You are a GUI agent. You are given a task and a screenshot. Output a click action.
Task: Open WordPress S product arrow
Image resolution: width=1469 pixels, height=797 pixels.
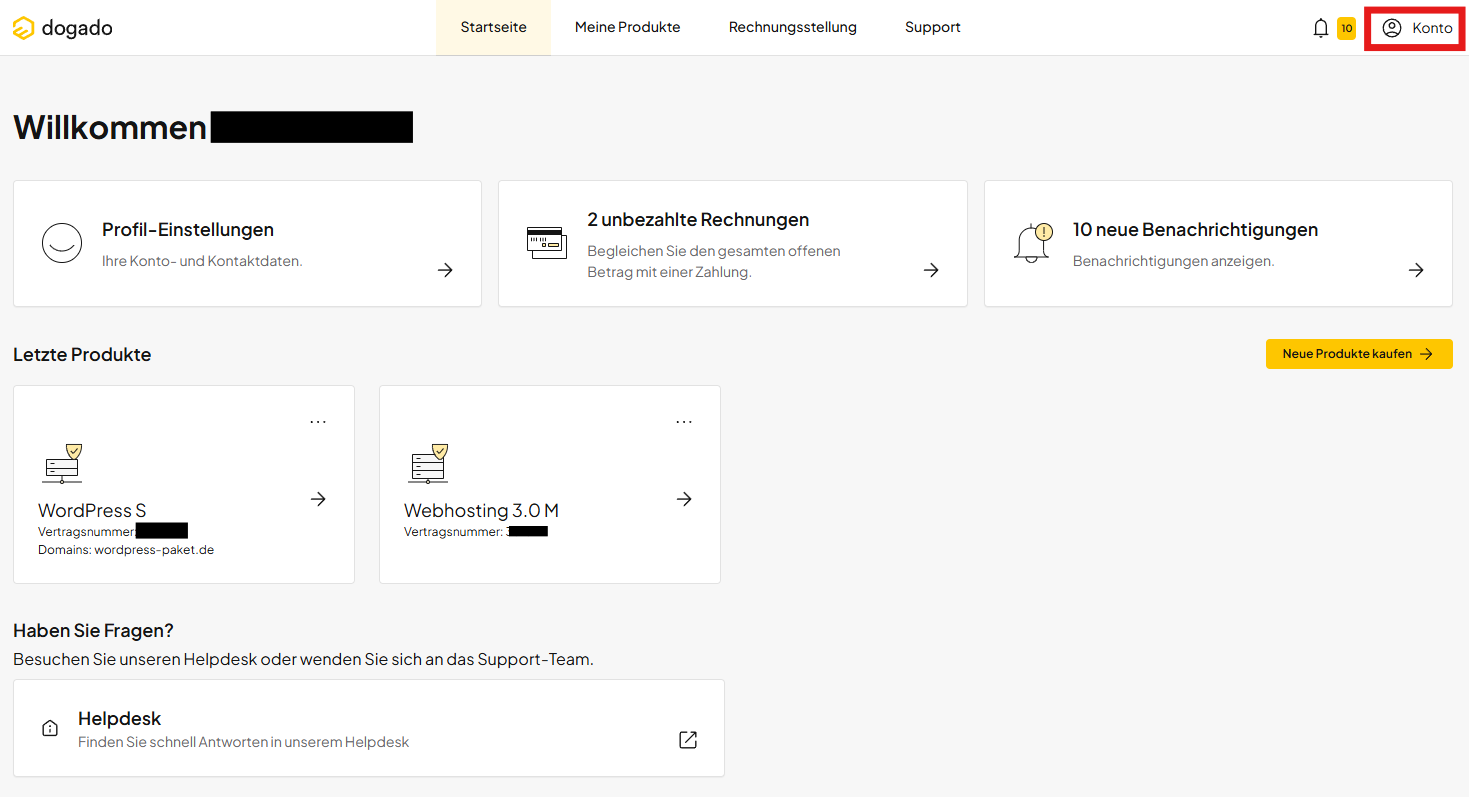[318, 499]
